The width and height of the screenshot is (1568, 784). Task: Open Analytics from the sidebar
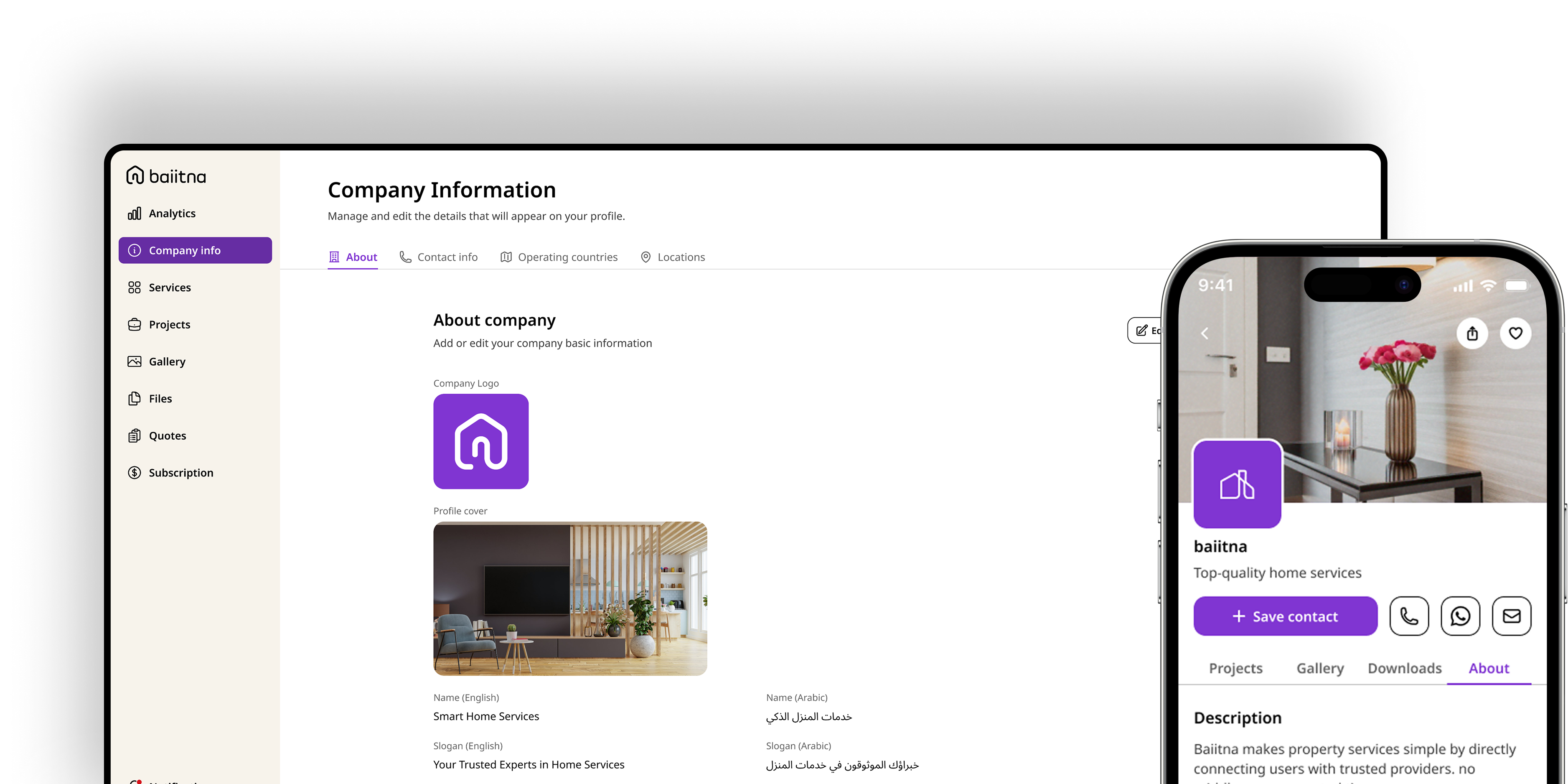(x=195, y=214)
